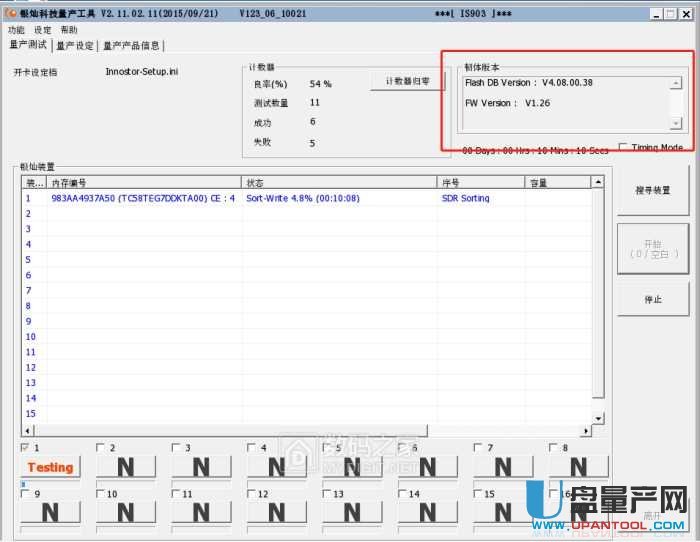Click the N status button for port 10
This screenshot has height=542, width=700.
coord(125,511)
